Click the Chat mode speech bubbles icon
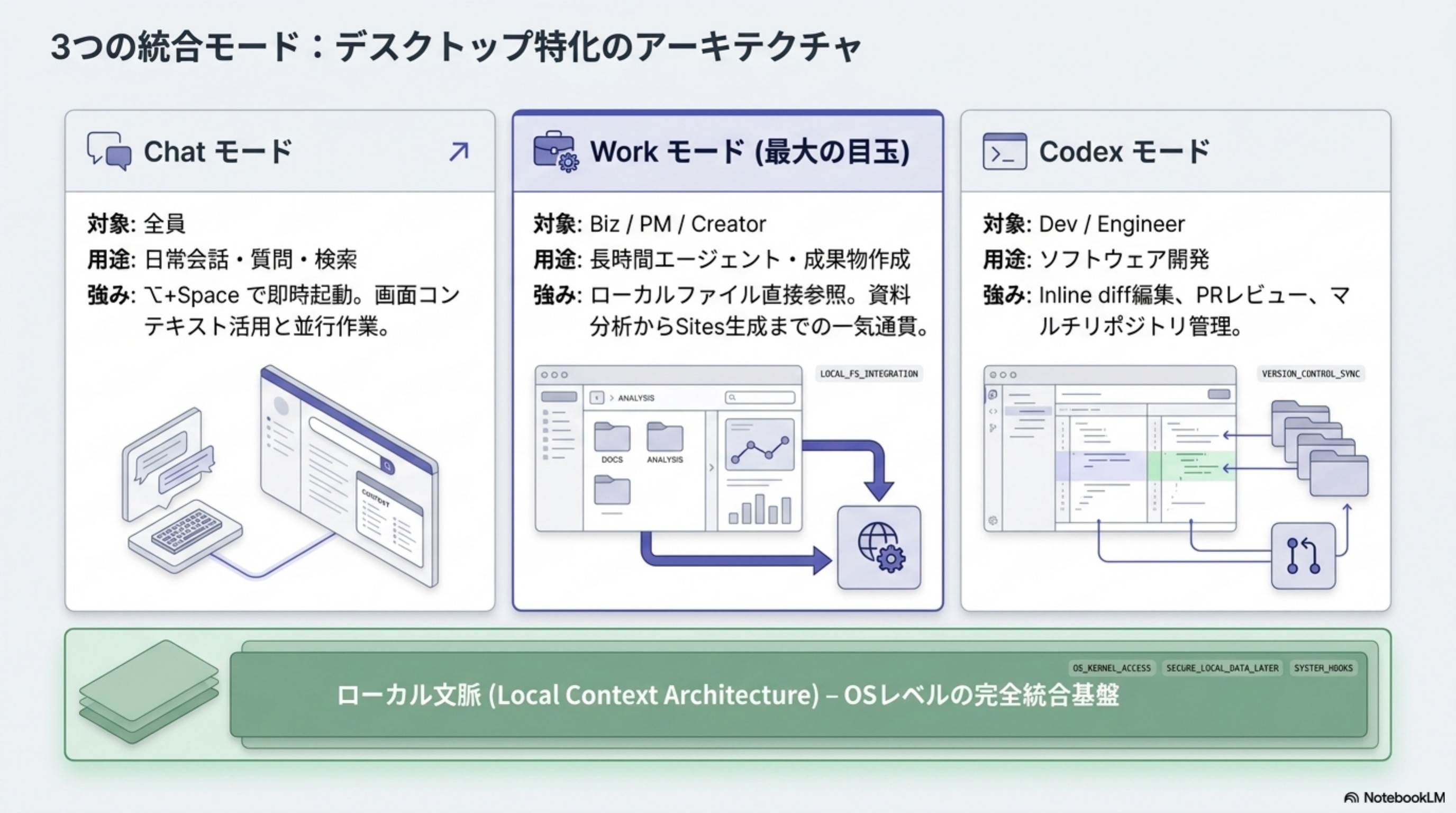The height and width of the screenshot is (813, 1456). (109, 151)
